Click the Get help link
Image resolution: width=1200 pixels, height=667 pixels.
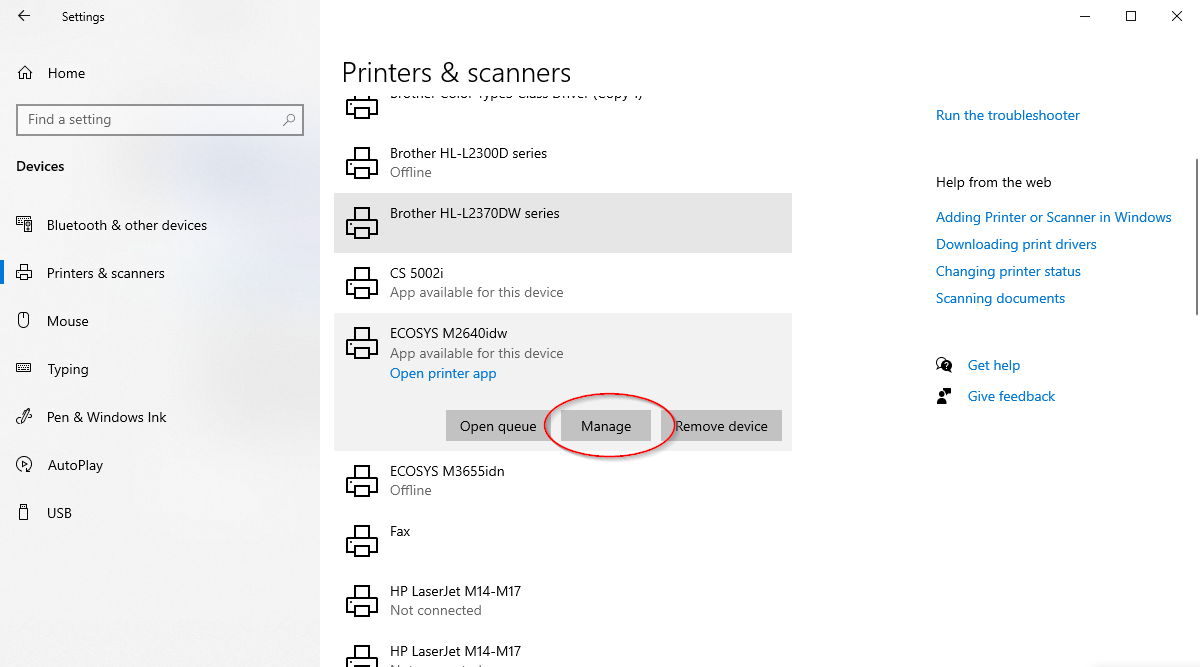(x=994, y=365)
